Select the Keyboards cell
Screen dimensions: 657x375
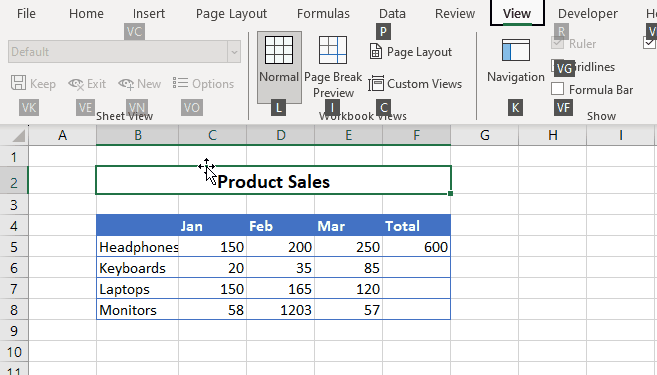[x=137, y=268]
